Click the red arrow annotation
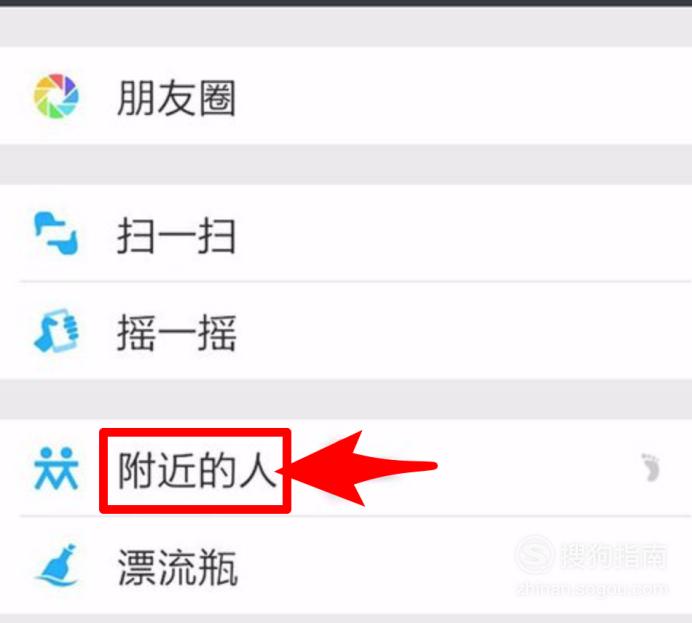Screen dimensions: 692x623 (x=358, y=469)
